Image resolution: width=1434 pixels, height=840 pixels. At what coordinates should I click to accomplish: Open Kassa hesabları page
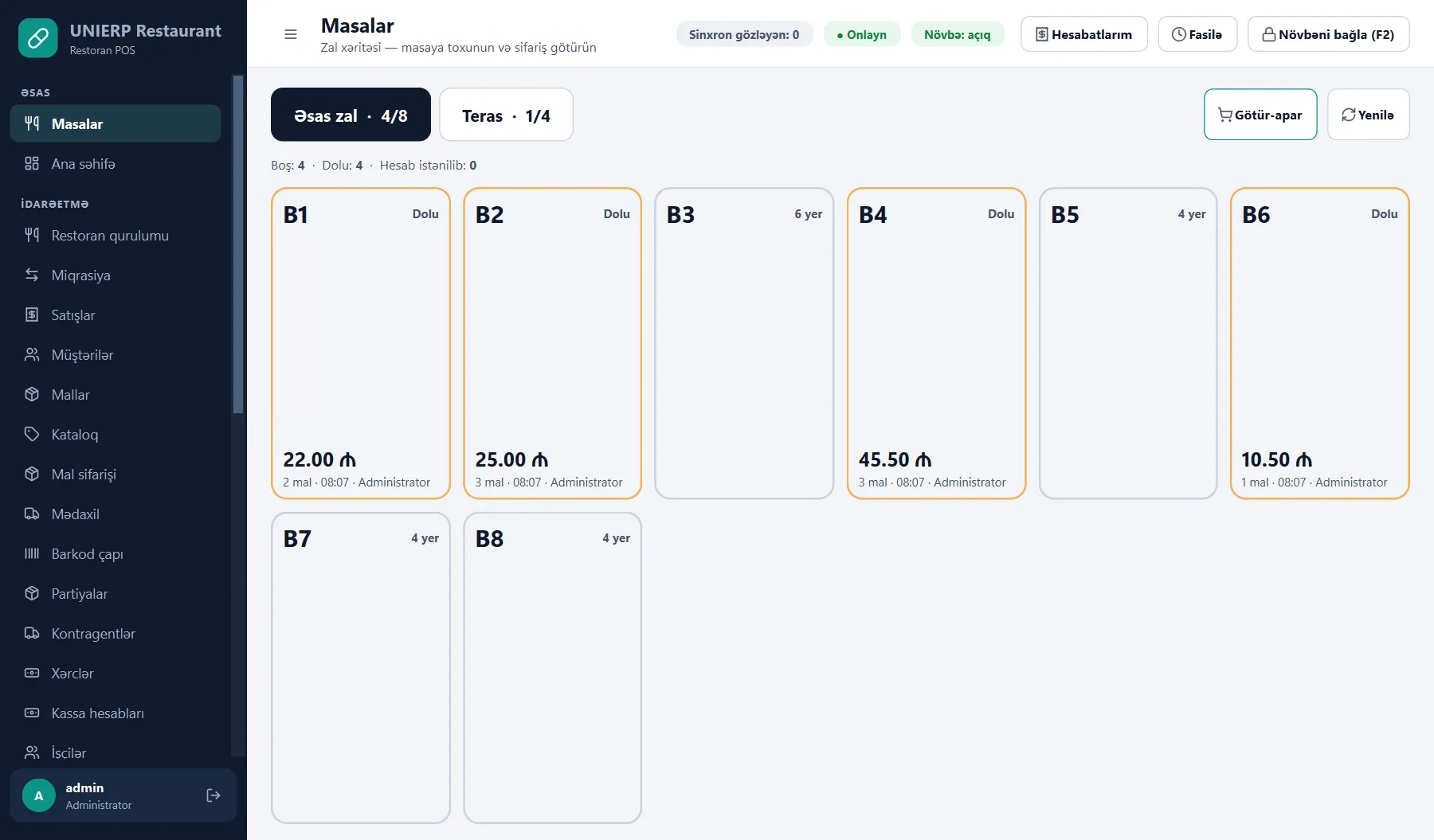coord(116,713)
